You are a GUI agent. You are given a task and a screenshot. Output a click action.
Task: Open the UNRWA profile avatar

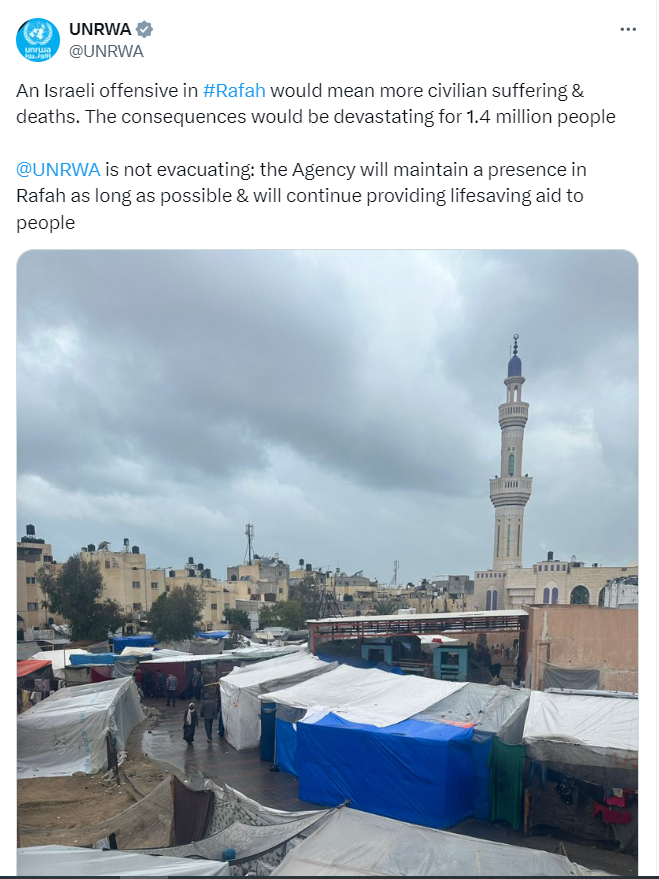click(x=38, y=40)
